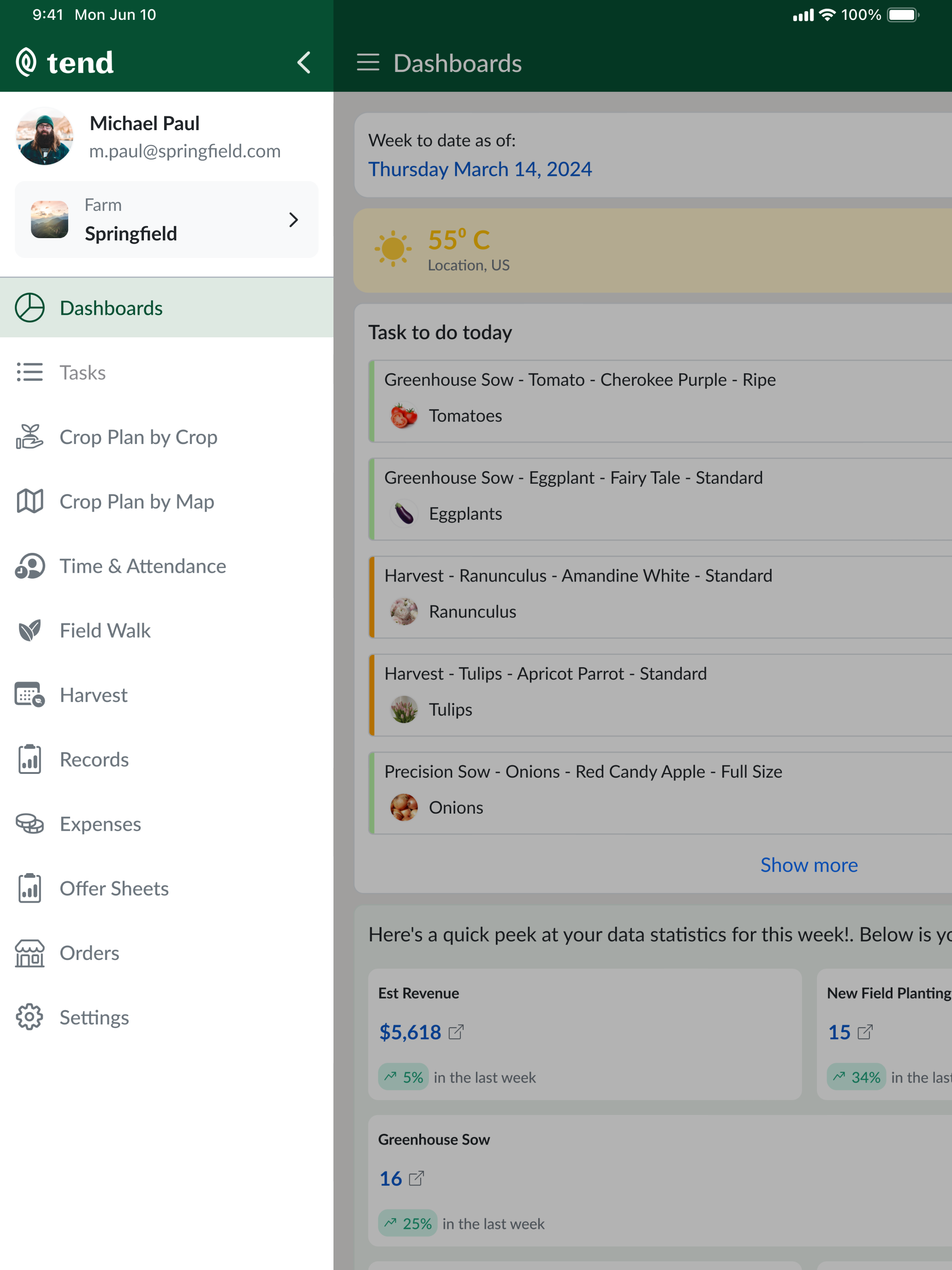This screenshot has width=952, height=1270.
Task: Tap the Springfield farm thumbnail
Action: click(x=49, y=219)
